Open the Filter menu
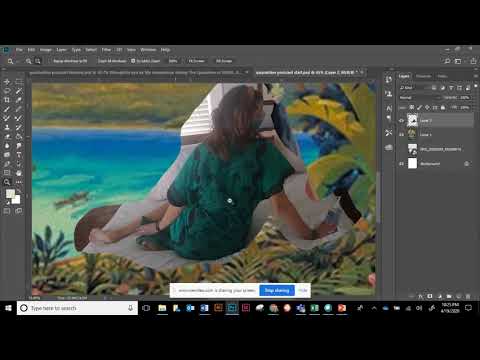Screen dimensions: 480x360 (106, 50)
